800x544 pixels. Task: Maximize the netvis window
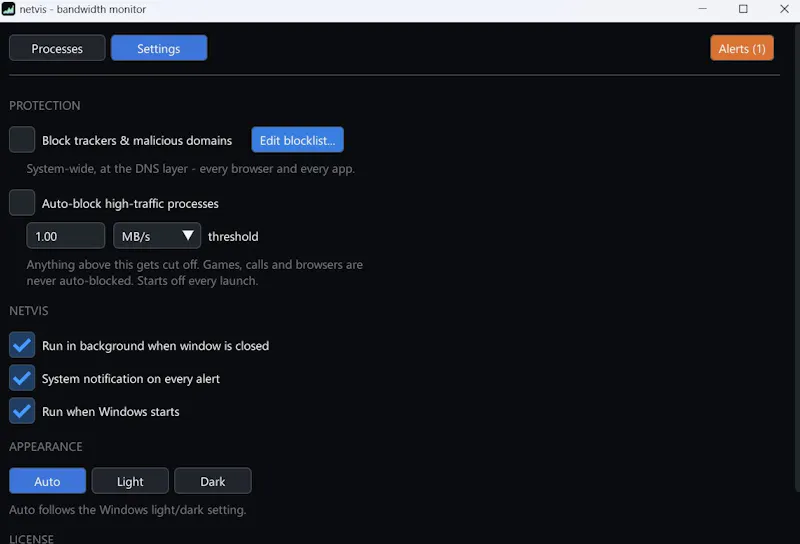743,9
